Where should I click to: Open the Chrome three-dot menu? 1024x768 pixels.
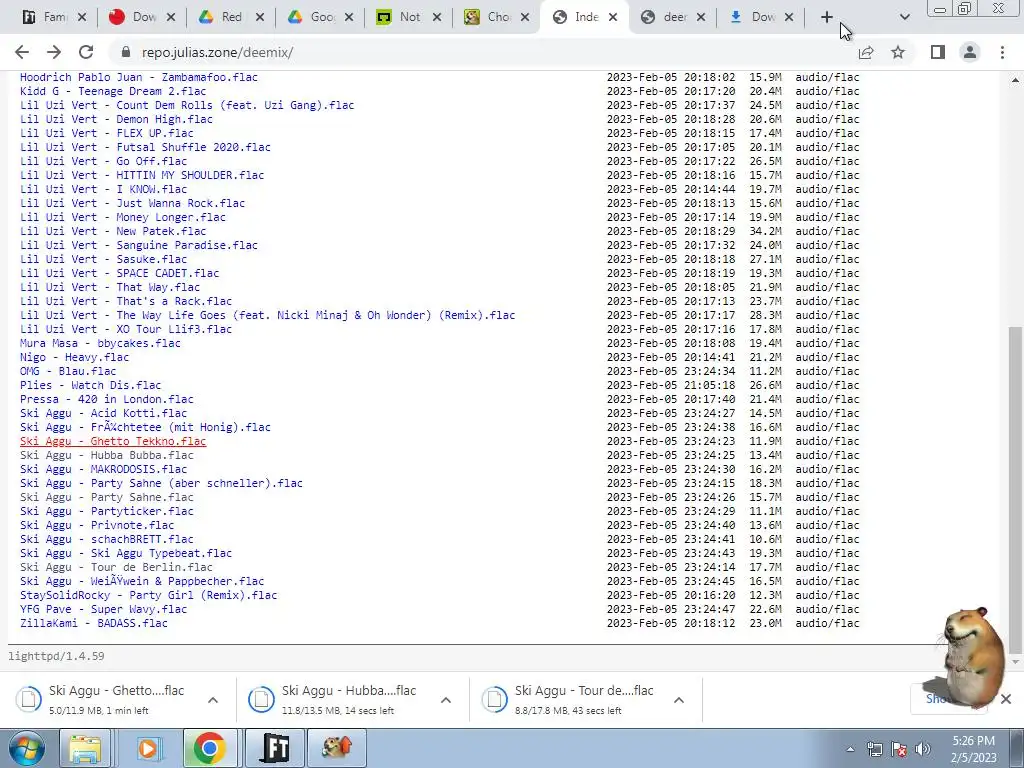(x=1002, y=52)
